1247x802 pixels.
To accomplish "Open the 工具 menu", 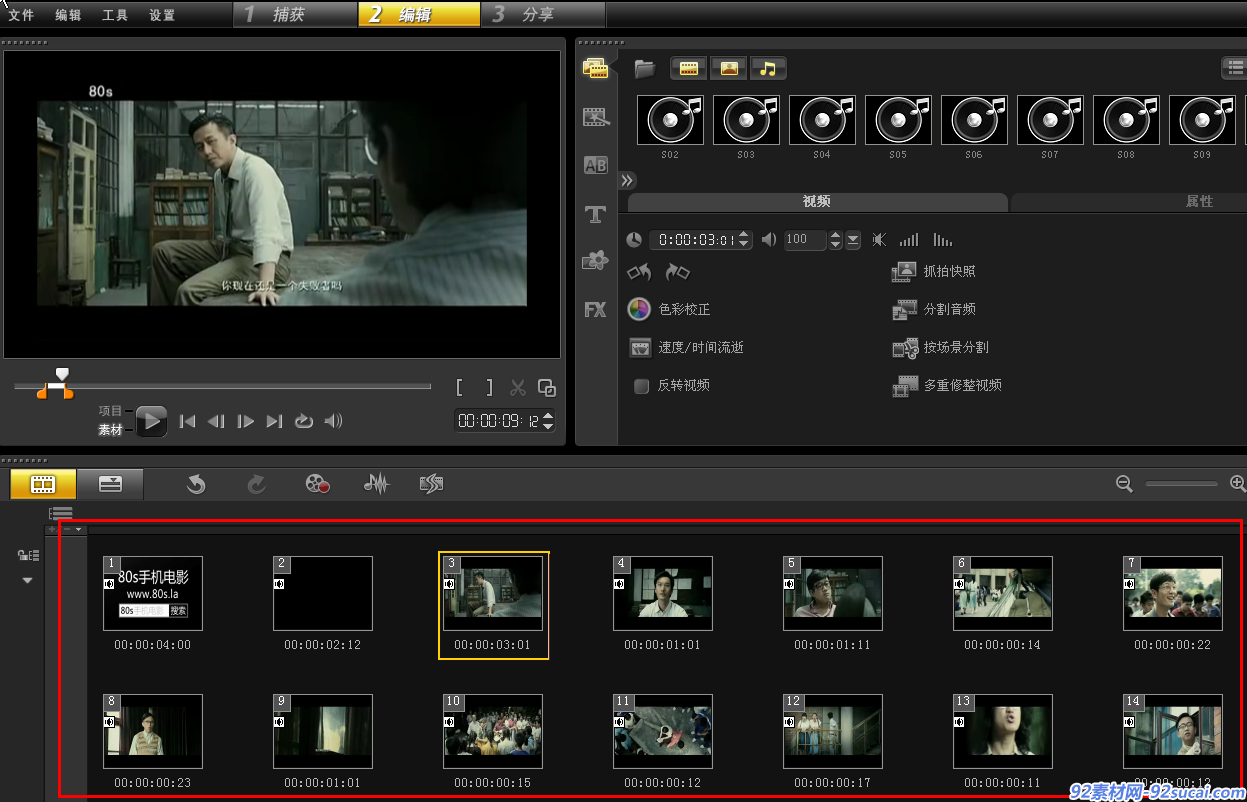I will pyautogui.click(x=115, y=15).
